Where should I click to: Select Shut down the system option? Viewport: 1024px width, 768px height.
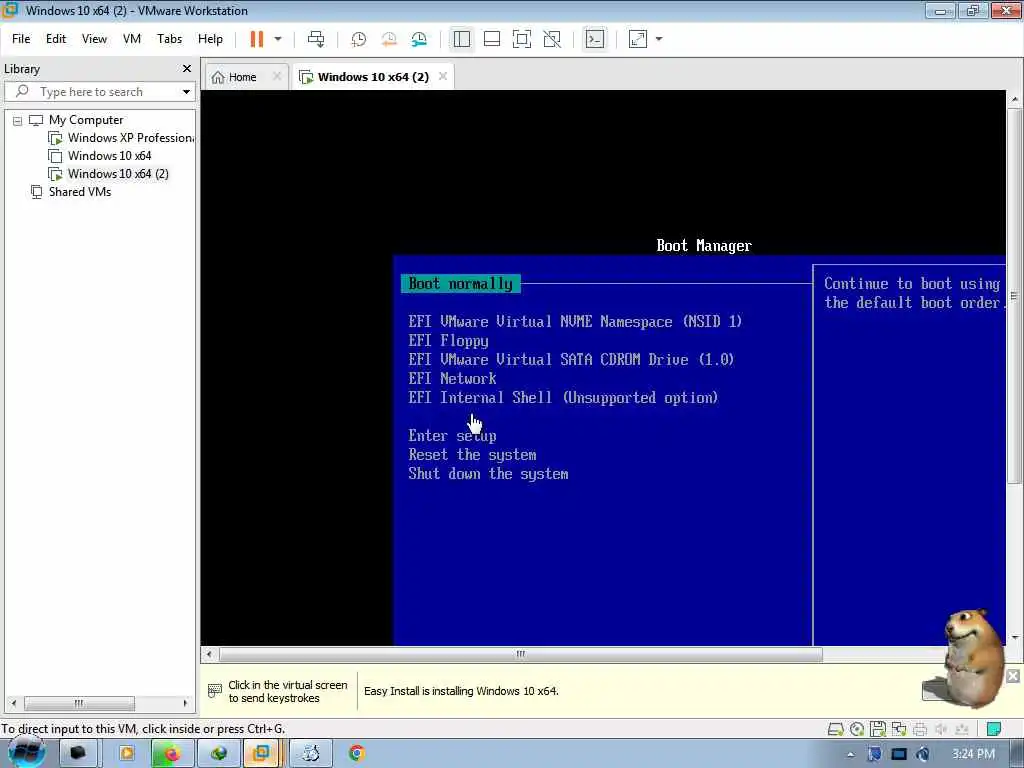click(x=488, y=473)
